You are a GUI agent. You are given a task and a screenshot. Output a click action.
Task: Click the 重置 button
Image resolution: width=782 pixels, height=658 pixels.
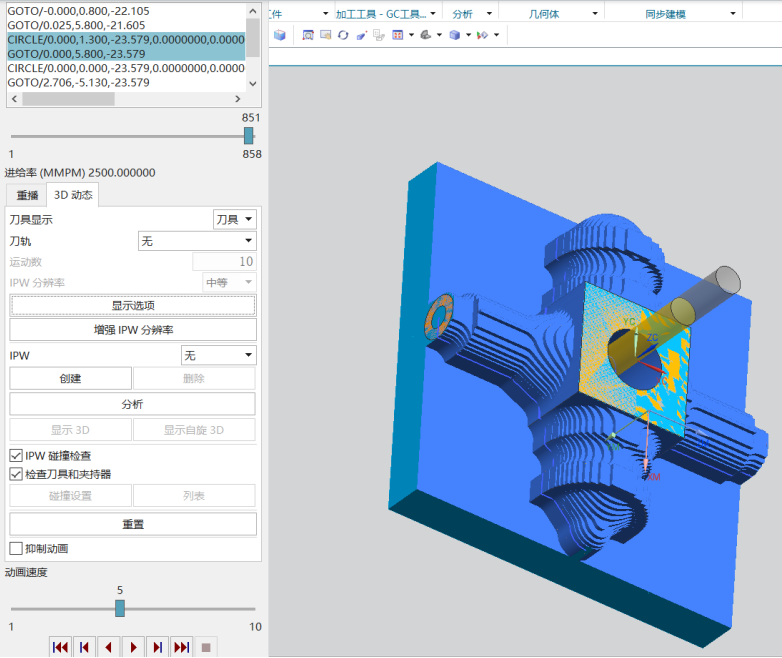tap(133, 524)
